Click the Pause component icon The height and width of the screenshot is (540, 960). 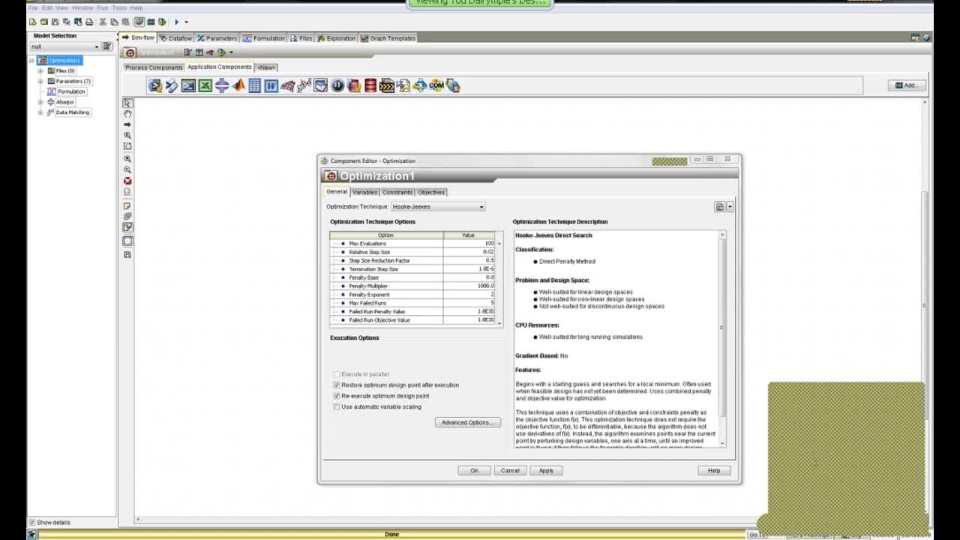click(337, 86)
